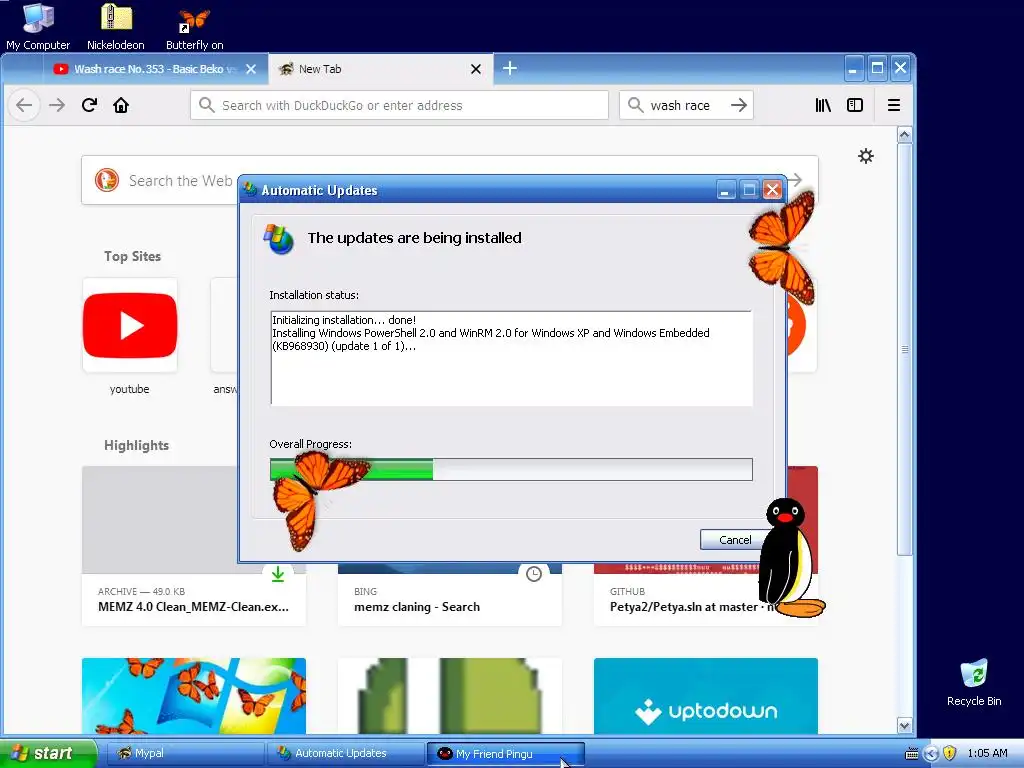Image resolution: width=1024 pixels, height=768 pixels.
Task: Switch to Automatic Updates taskbar button
Action: click(x=345, y=753)
